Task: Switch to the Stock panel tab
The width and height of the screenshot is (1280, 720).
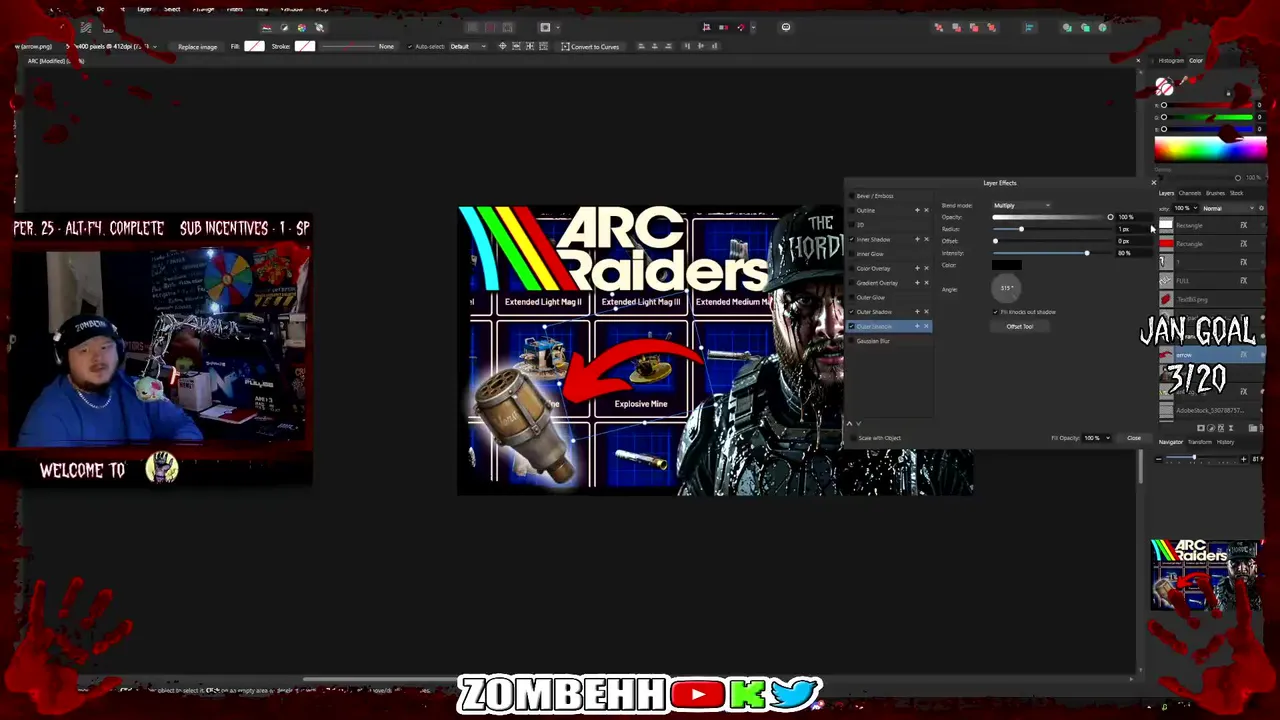Action: (x=1237, y=193)
